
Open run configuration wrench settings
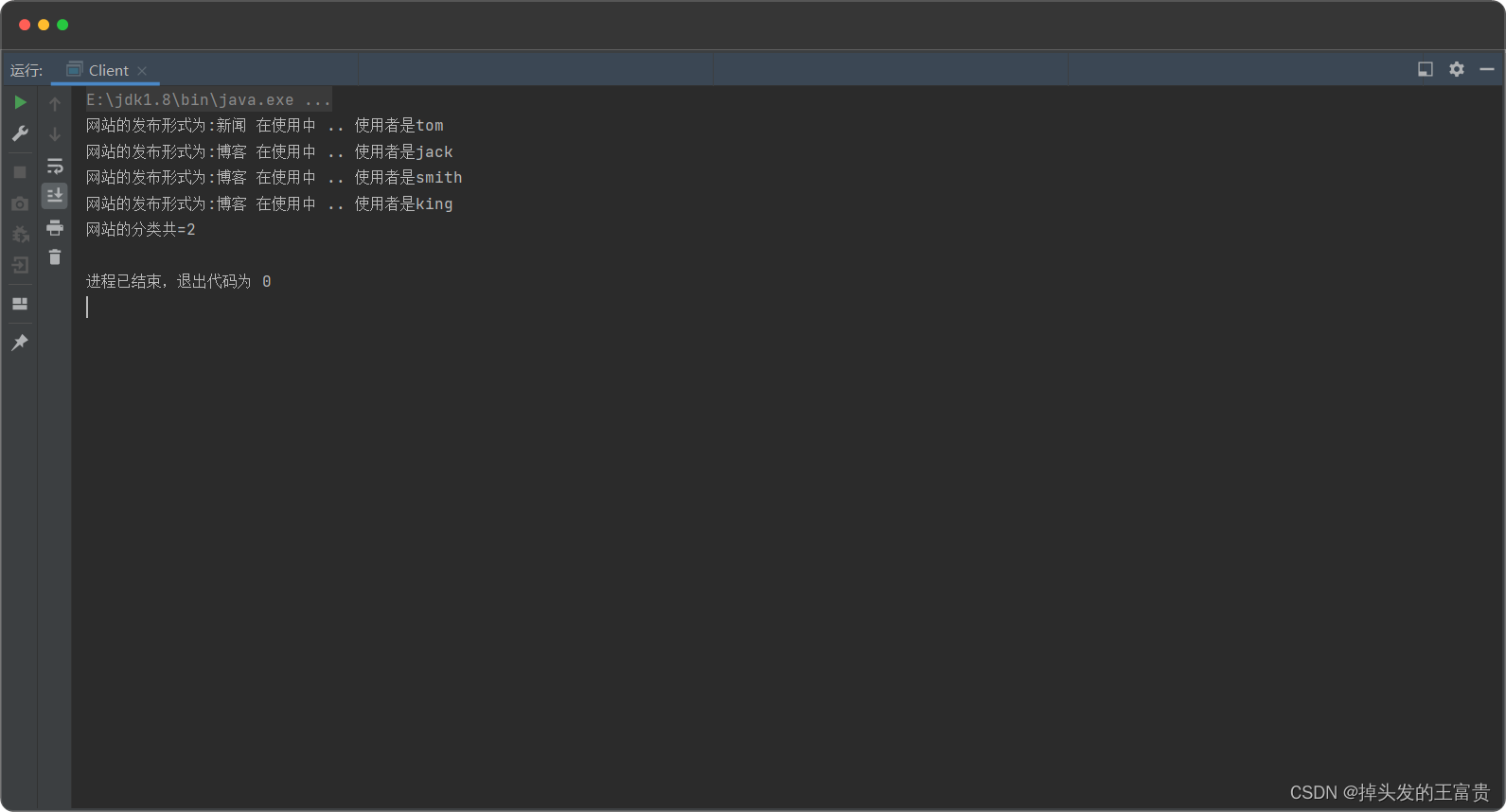(20, 133)
